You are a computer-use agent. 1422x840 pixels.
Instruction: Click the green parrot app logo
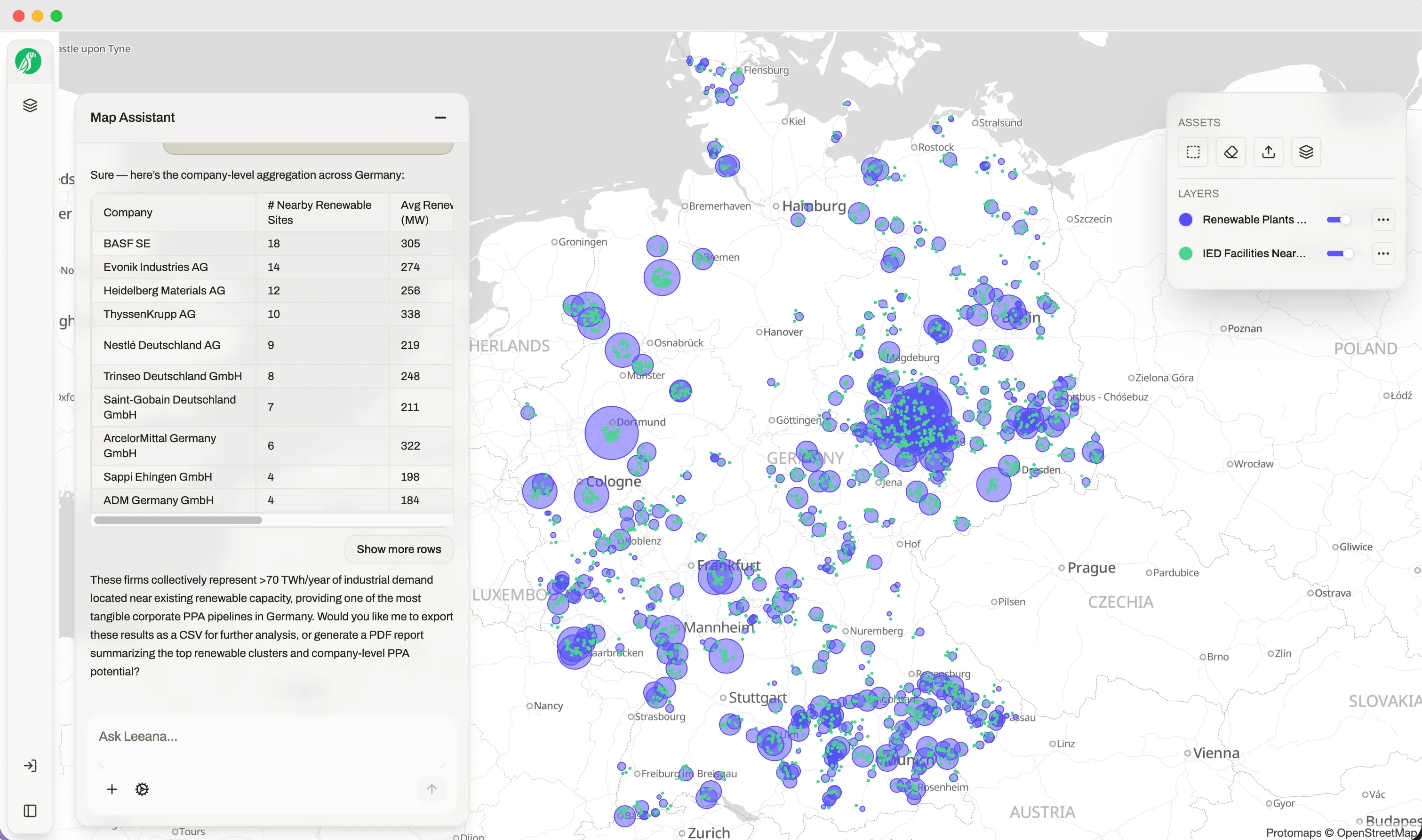pyautogui.click(x=28, y=61)
